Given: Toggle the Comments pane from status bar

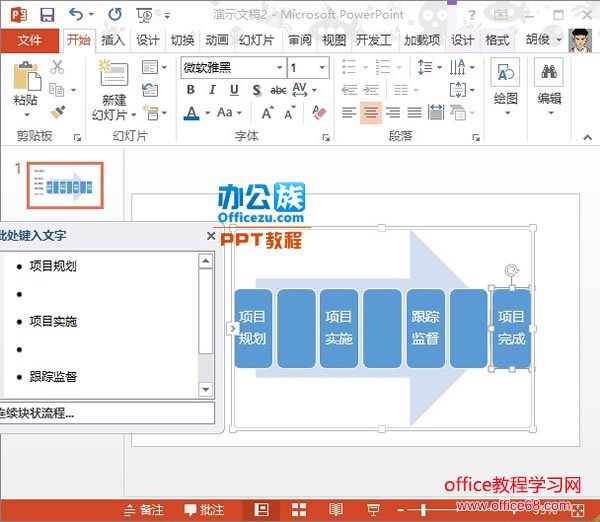Looking at the screenshot, I should coord(204,510).
